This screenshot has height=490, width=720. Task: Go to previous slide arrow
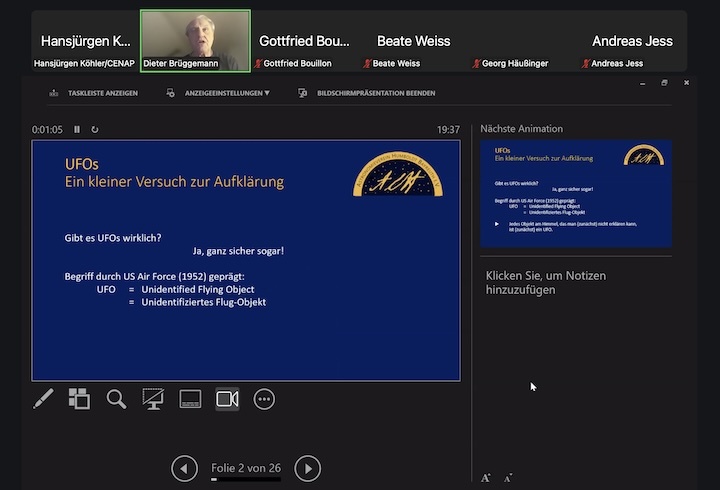click(x=184, y=467)
